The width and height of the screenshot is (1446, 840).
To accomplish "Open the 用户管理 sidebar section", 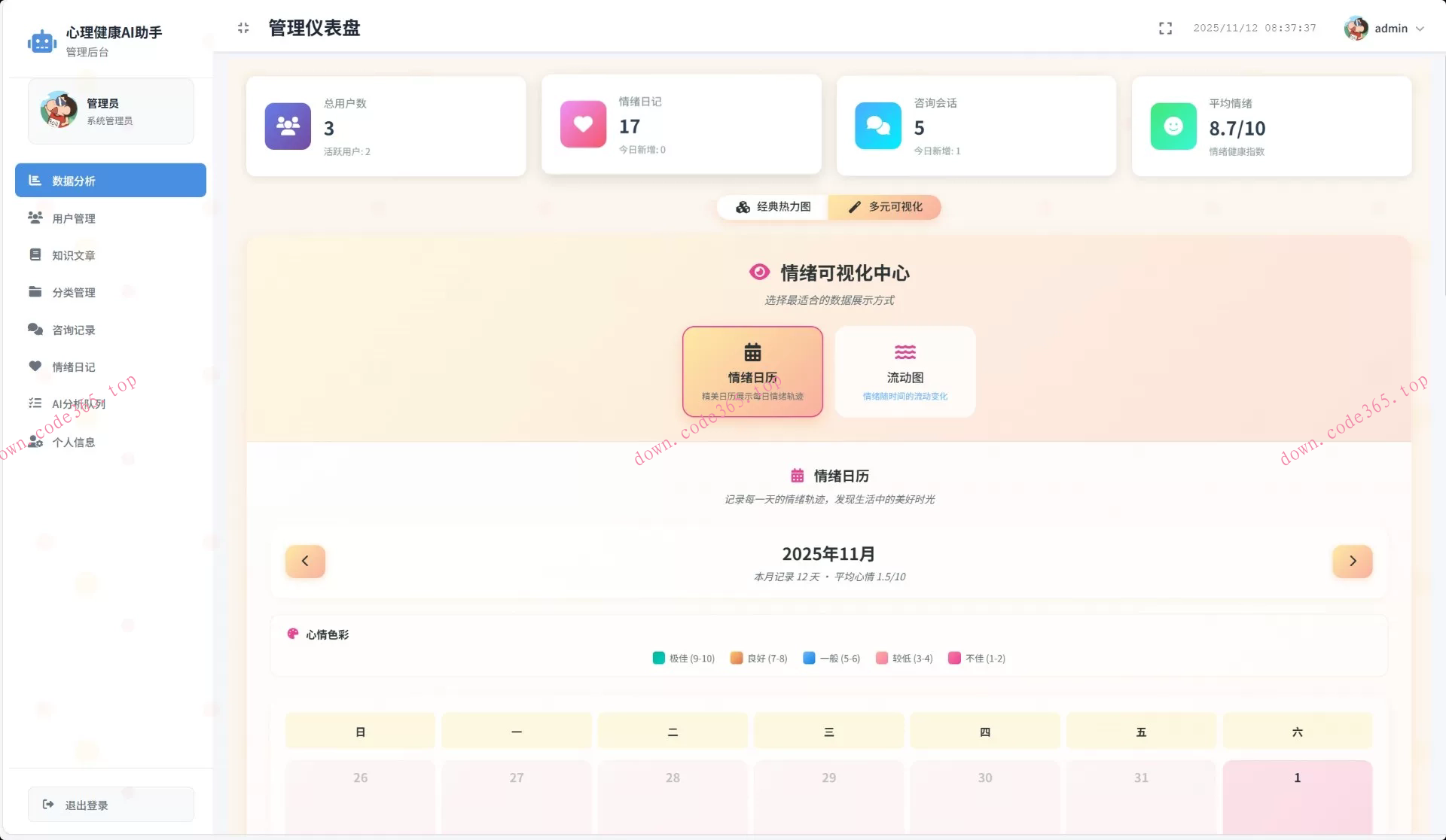I will [x=73, y=218].
